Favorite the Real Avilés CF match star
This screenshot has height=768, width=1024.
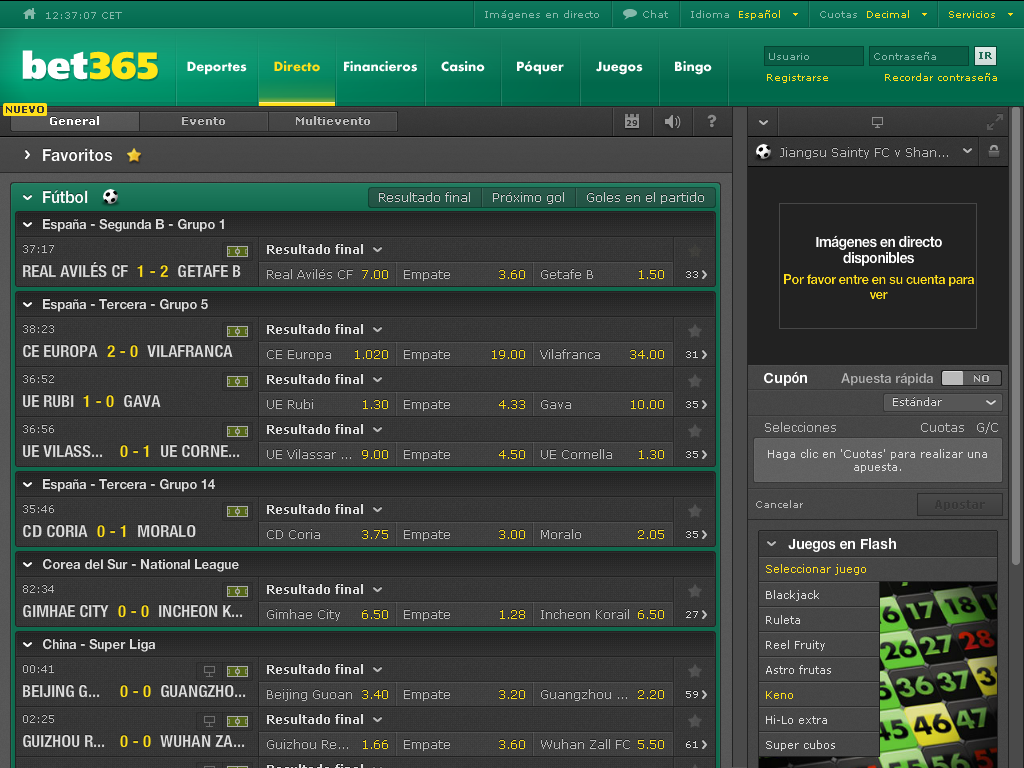tap(695, 251)
